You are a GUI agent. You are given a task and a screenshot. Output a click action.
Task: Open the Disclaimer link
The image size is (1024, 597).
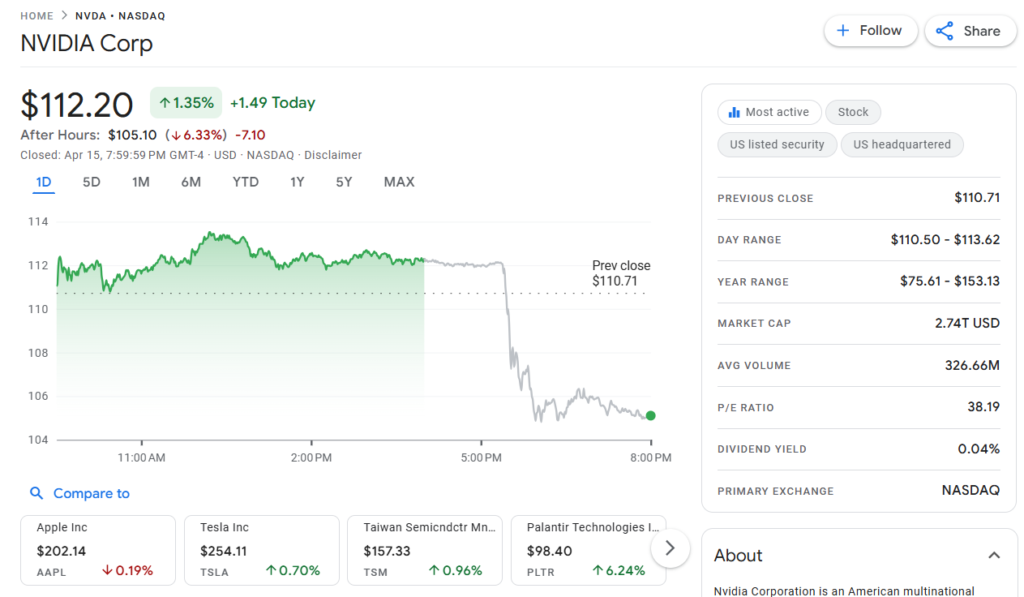point(333,155)
